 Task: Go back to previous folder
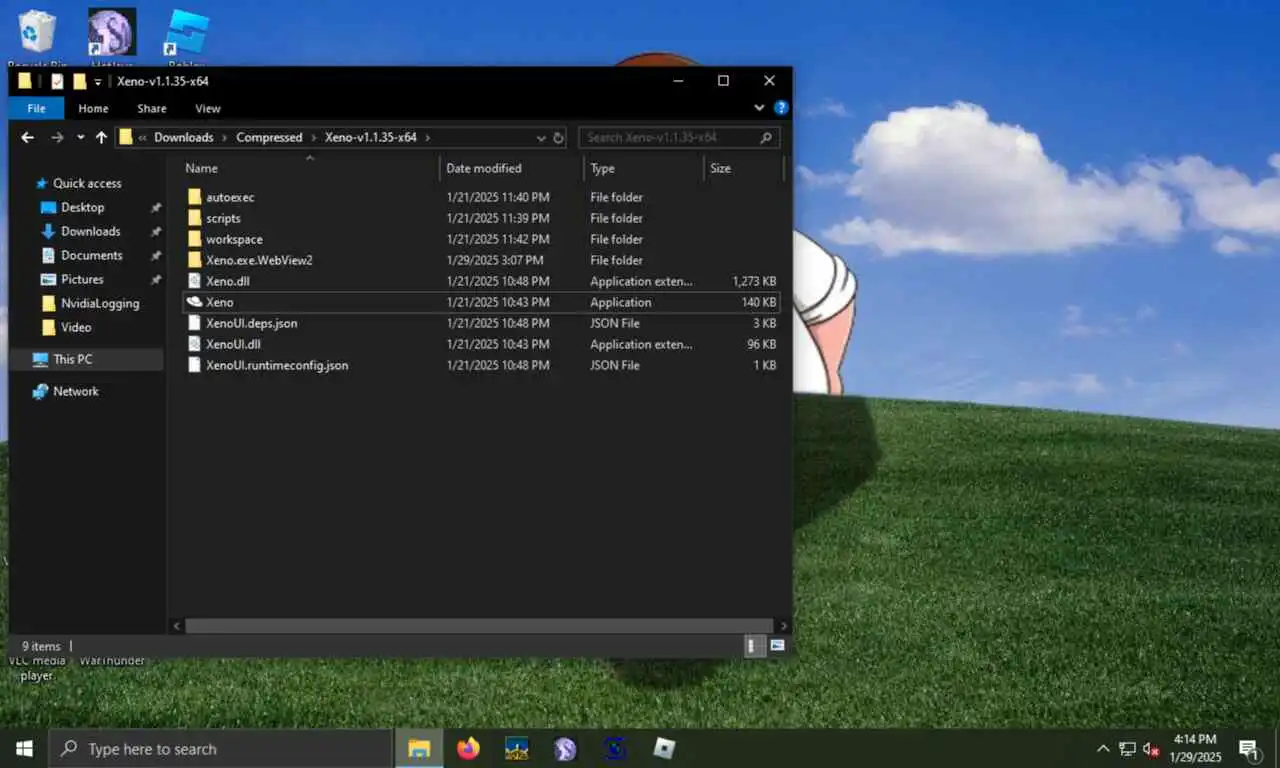pyautogui.click(x=27, y=137)
